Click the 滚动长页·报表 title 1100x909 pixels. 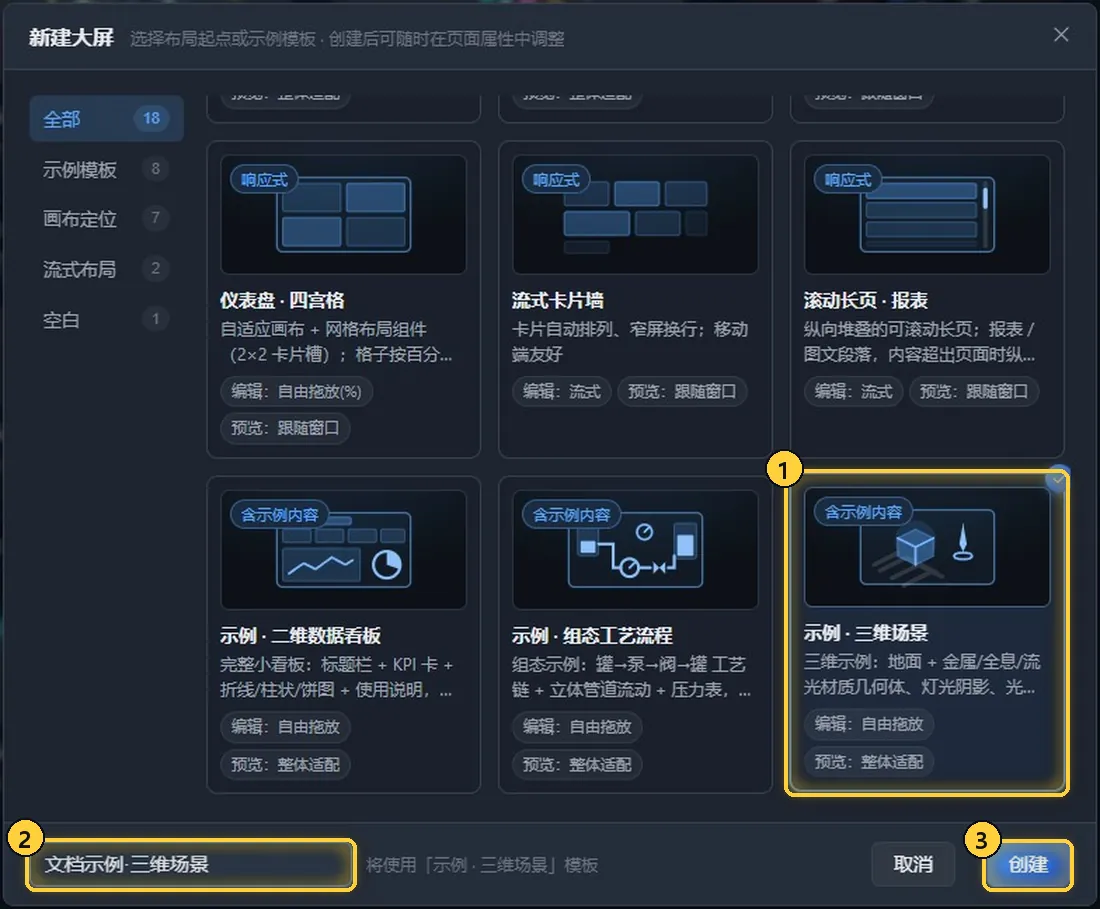click(x=866, y=300)
